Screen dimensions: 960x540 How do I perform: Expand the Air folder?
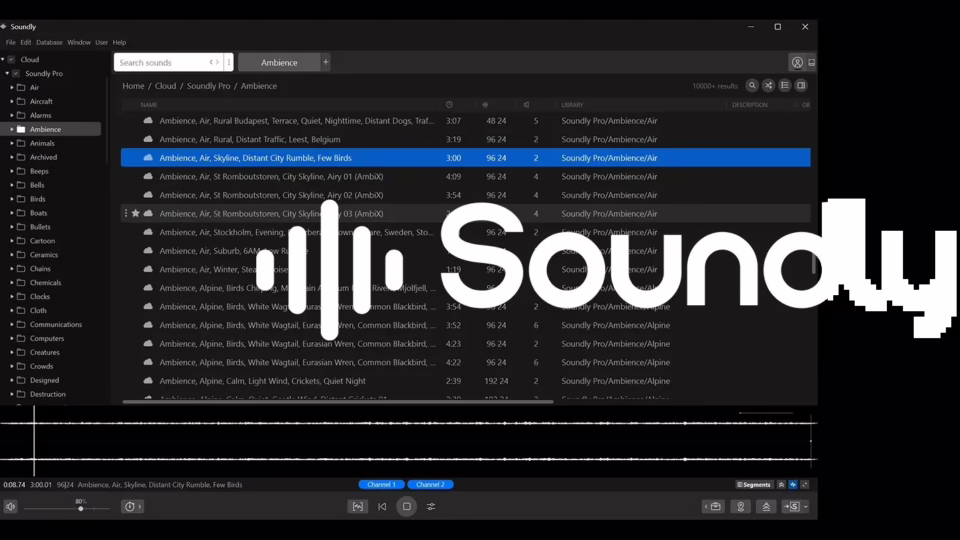12,88
